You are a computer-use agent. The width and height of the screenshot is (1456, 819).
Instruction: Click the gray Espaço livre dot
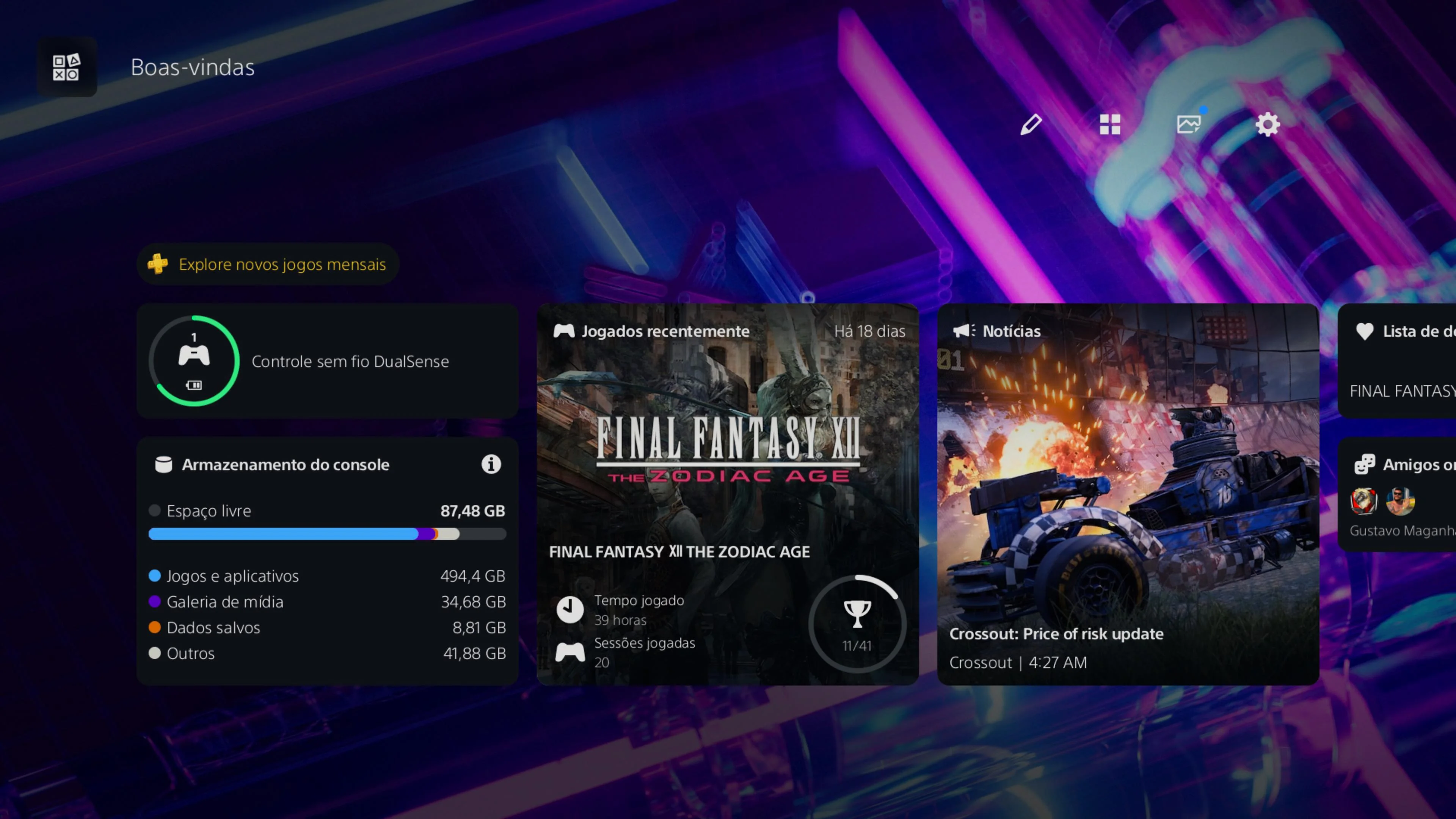154,510
